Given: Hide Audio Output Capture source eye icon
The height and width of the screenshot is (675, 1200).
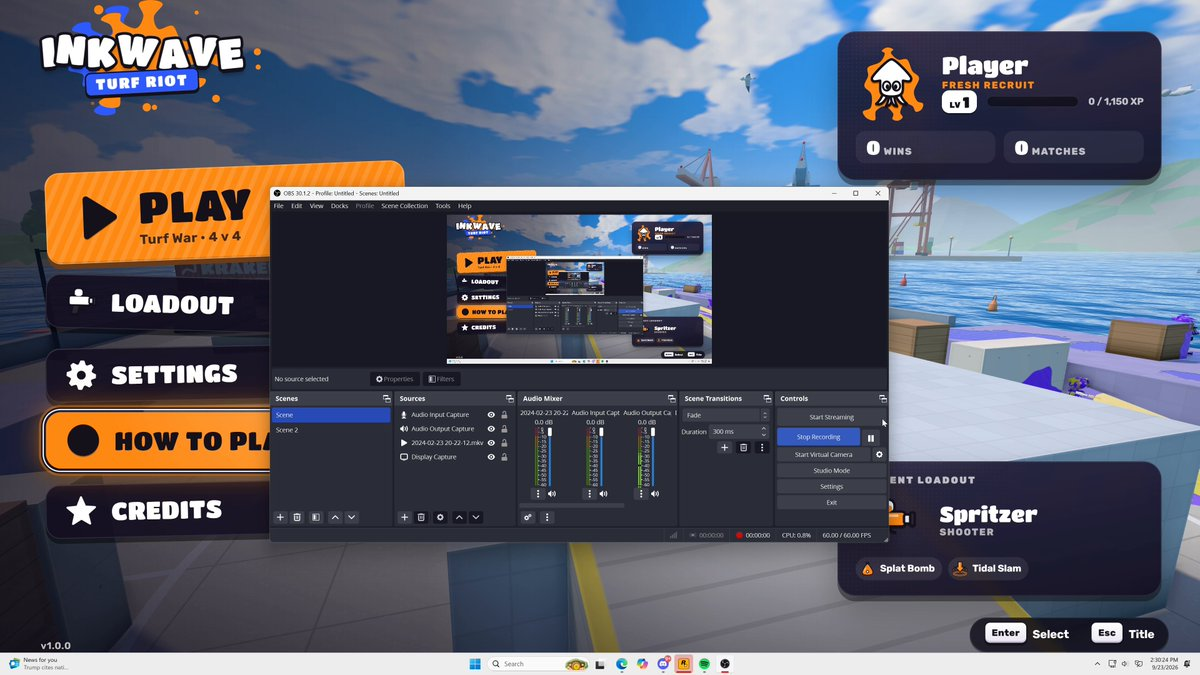Looking at the screenshot, I should [491, 428].
